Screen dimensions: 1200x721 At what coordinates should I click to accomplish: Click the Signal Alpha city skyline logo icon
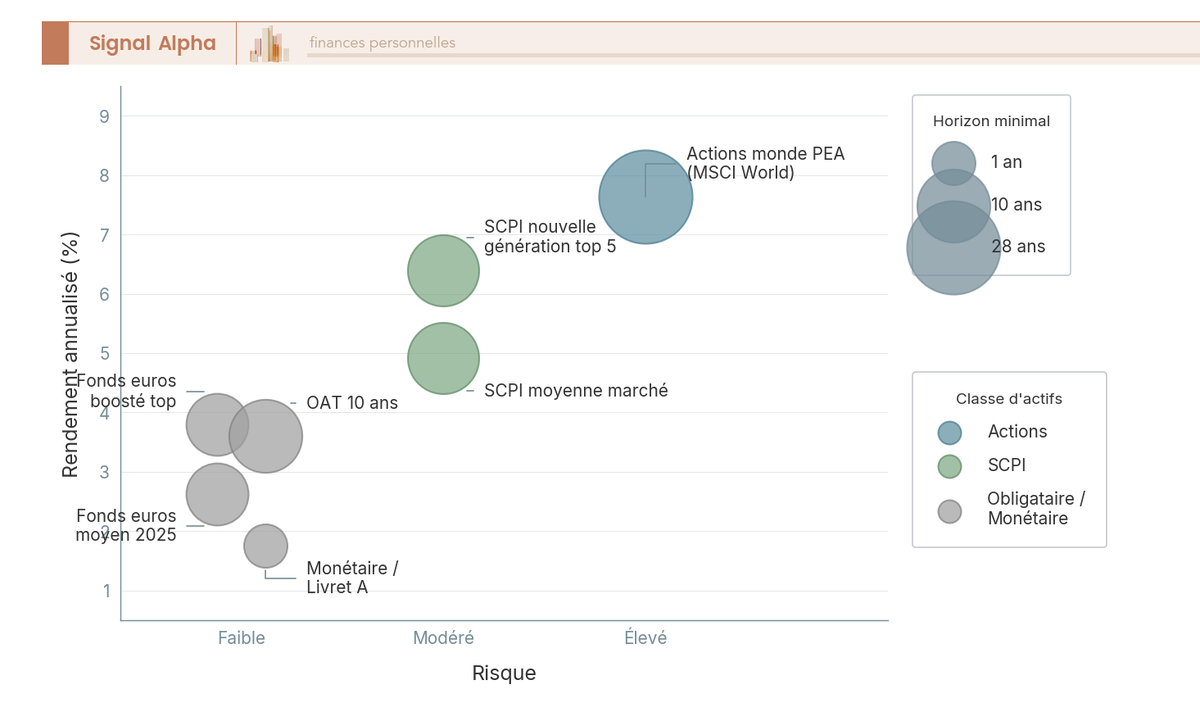[270, 44]
